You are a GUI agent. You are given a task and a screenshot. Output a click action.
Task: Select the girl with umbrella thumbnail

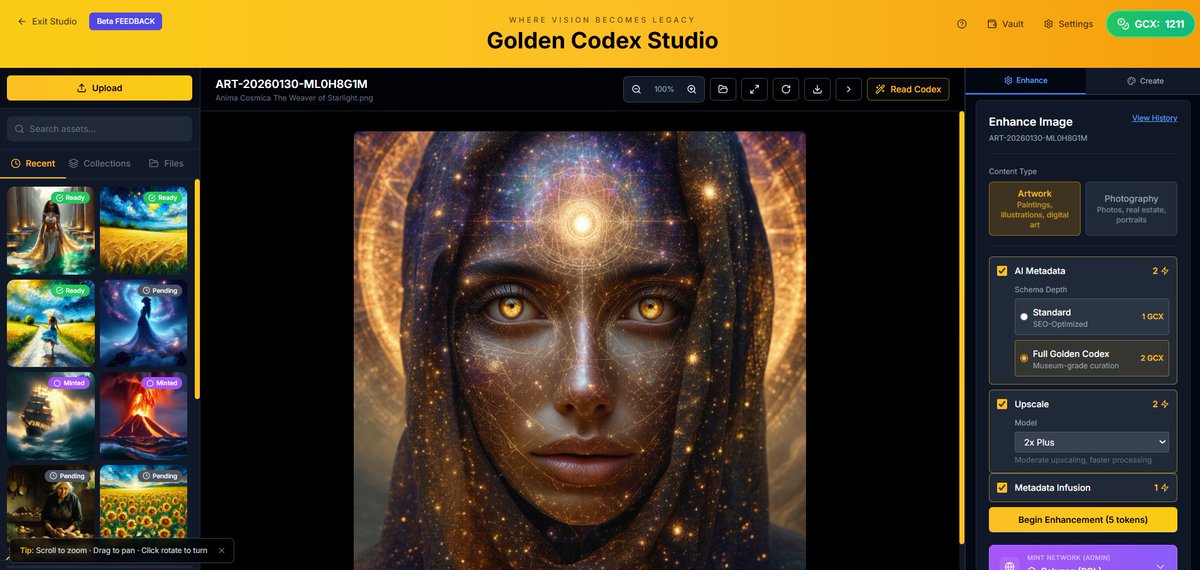click(51, 323)
